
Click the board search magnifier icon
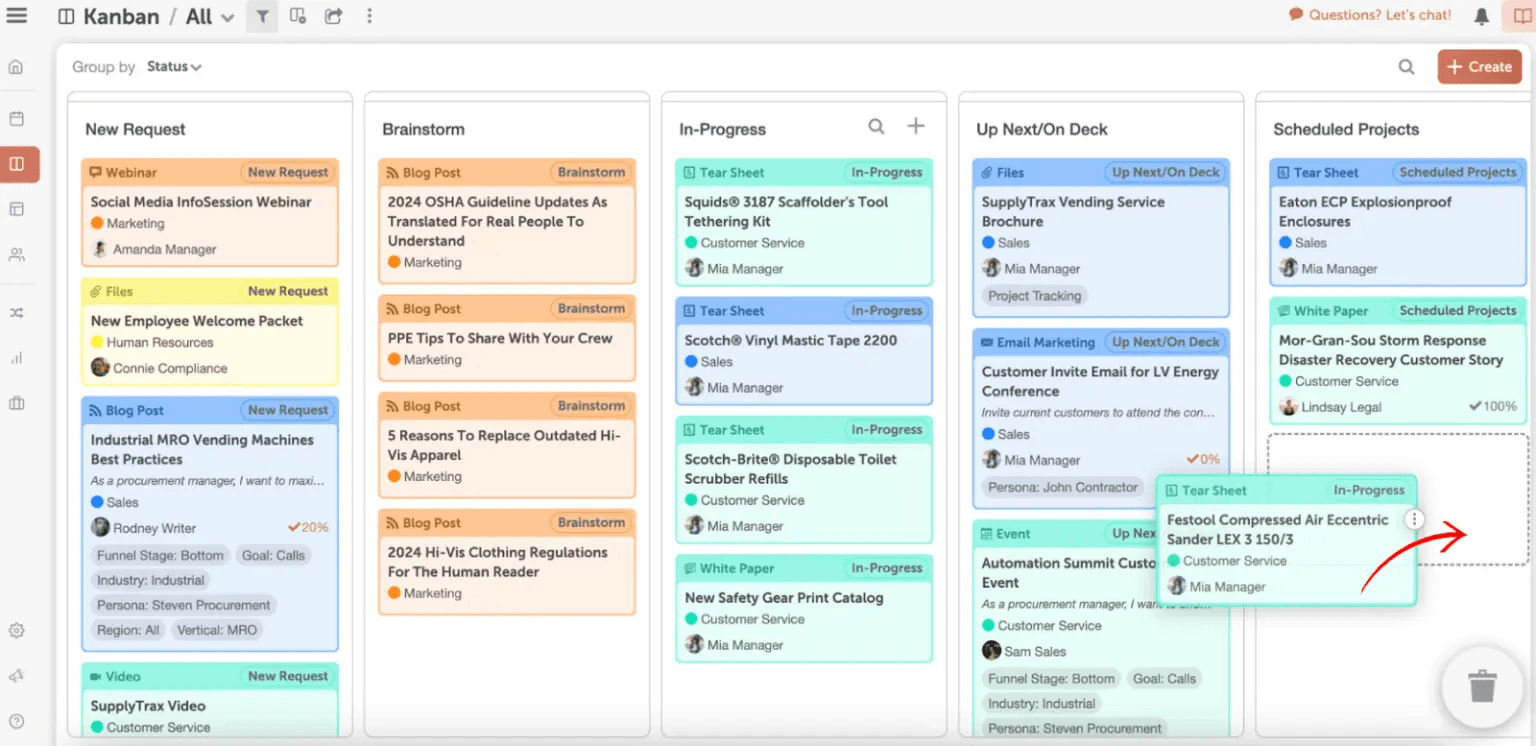click(1406, 67)
